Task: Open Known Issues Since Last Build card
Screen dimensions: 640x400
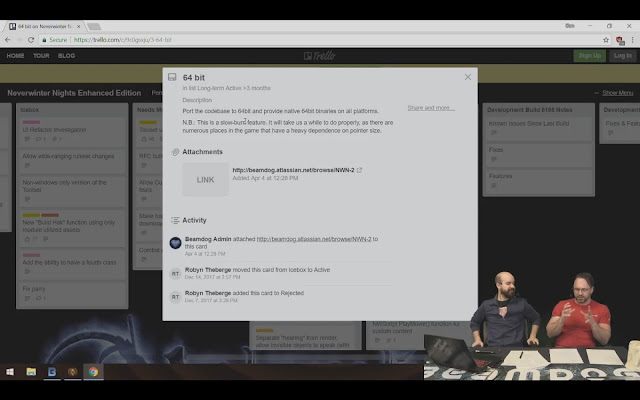Action: tap(539, 128)
